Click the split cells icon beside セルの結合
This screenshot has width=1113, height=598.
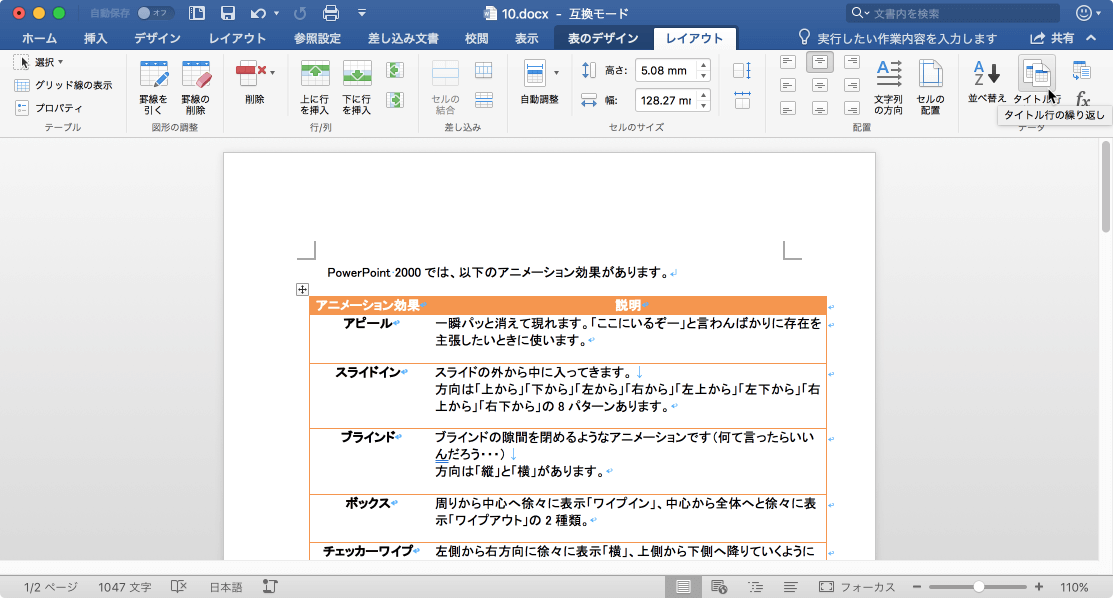(x=484, y=70)
